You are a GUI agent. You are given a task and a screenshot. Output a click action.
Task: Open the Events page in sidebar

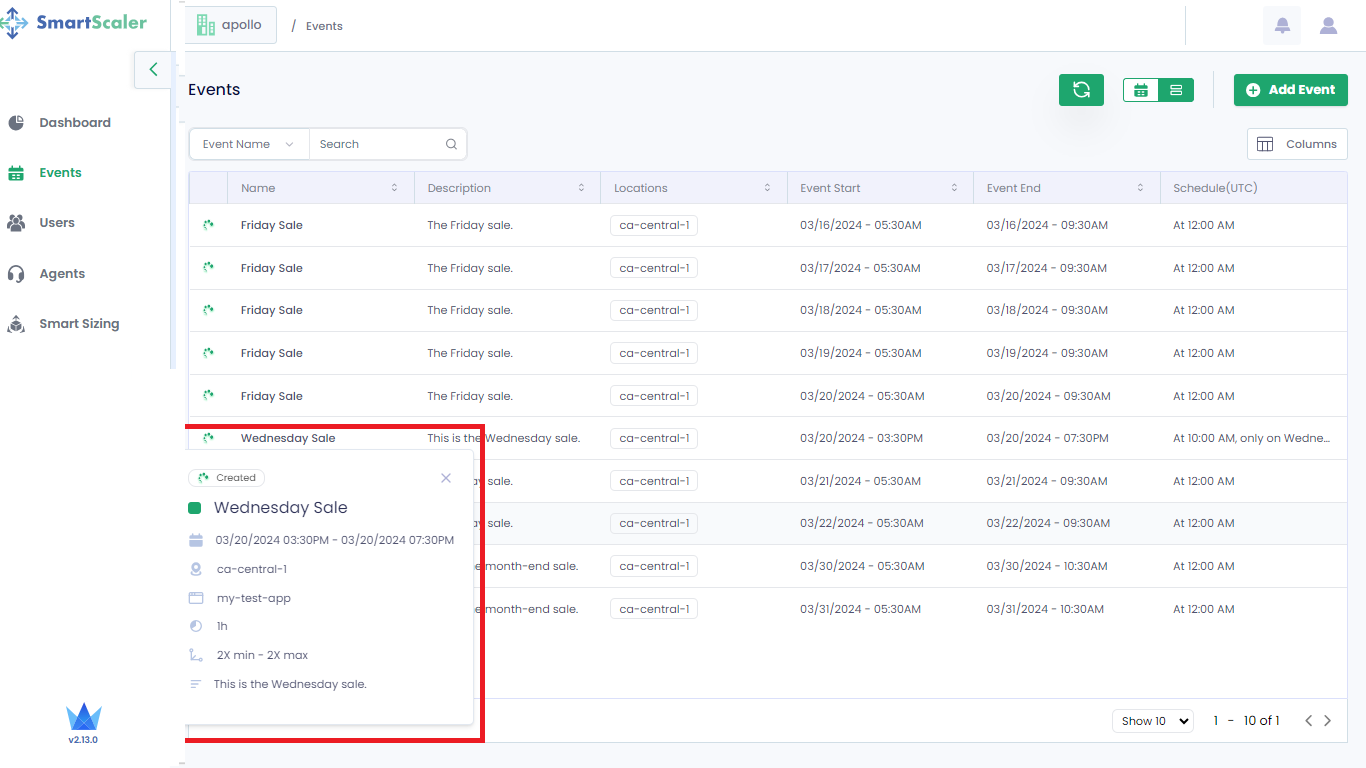(x=60, y=173)
